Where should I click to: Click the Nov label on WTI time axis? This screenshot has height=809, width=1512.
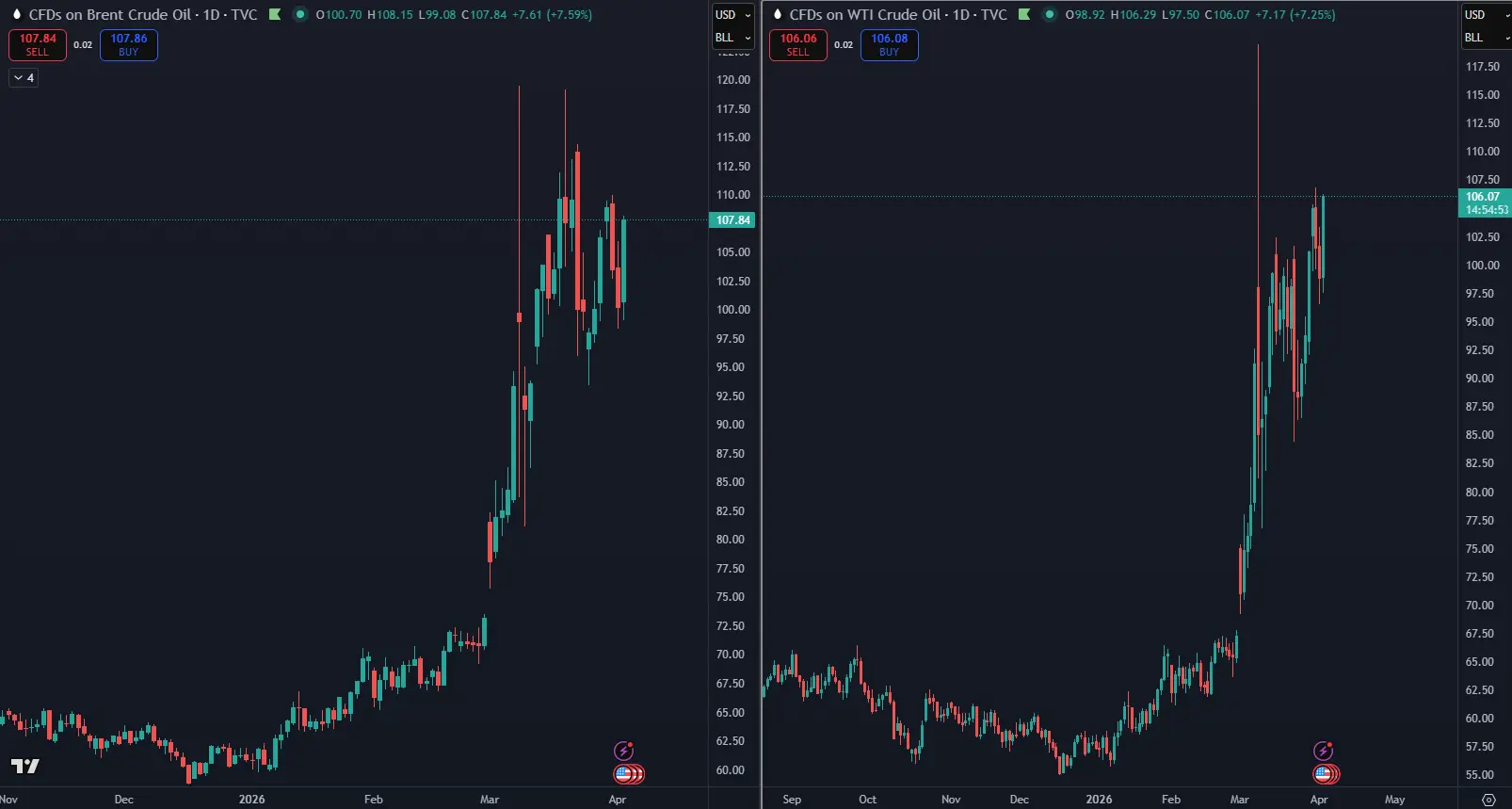tap(951, 800)
